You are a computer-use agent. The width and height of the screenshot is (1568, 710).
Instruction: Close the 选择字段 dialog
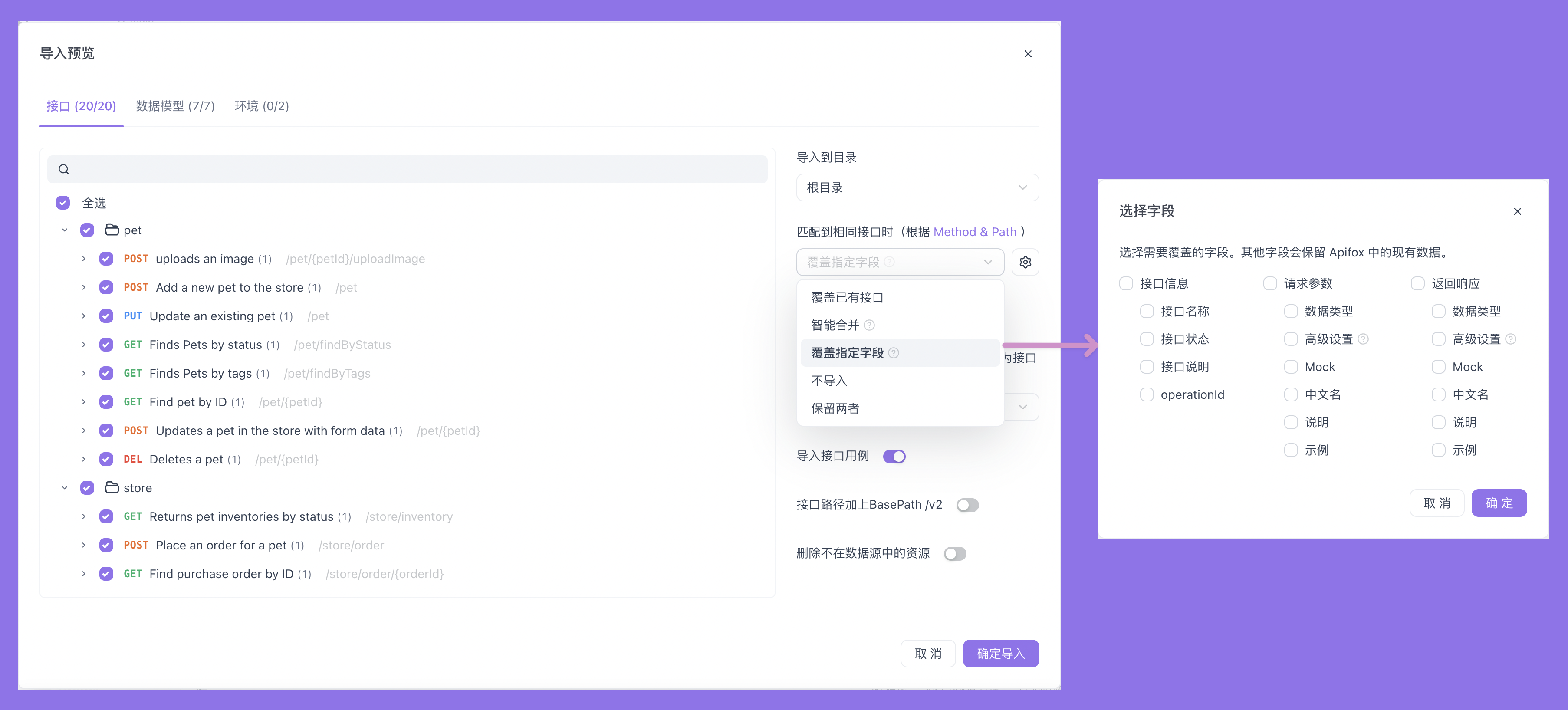(1518, 211)
